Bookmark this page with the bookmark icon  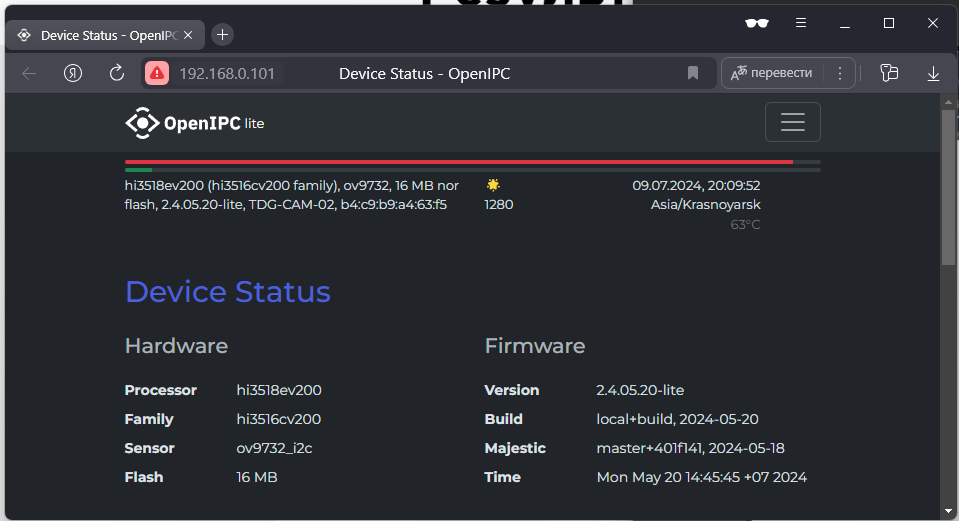coord(692,73)
